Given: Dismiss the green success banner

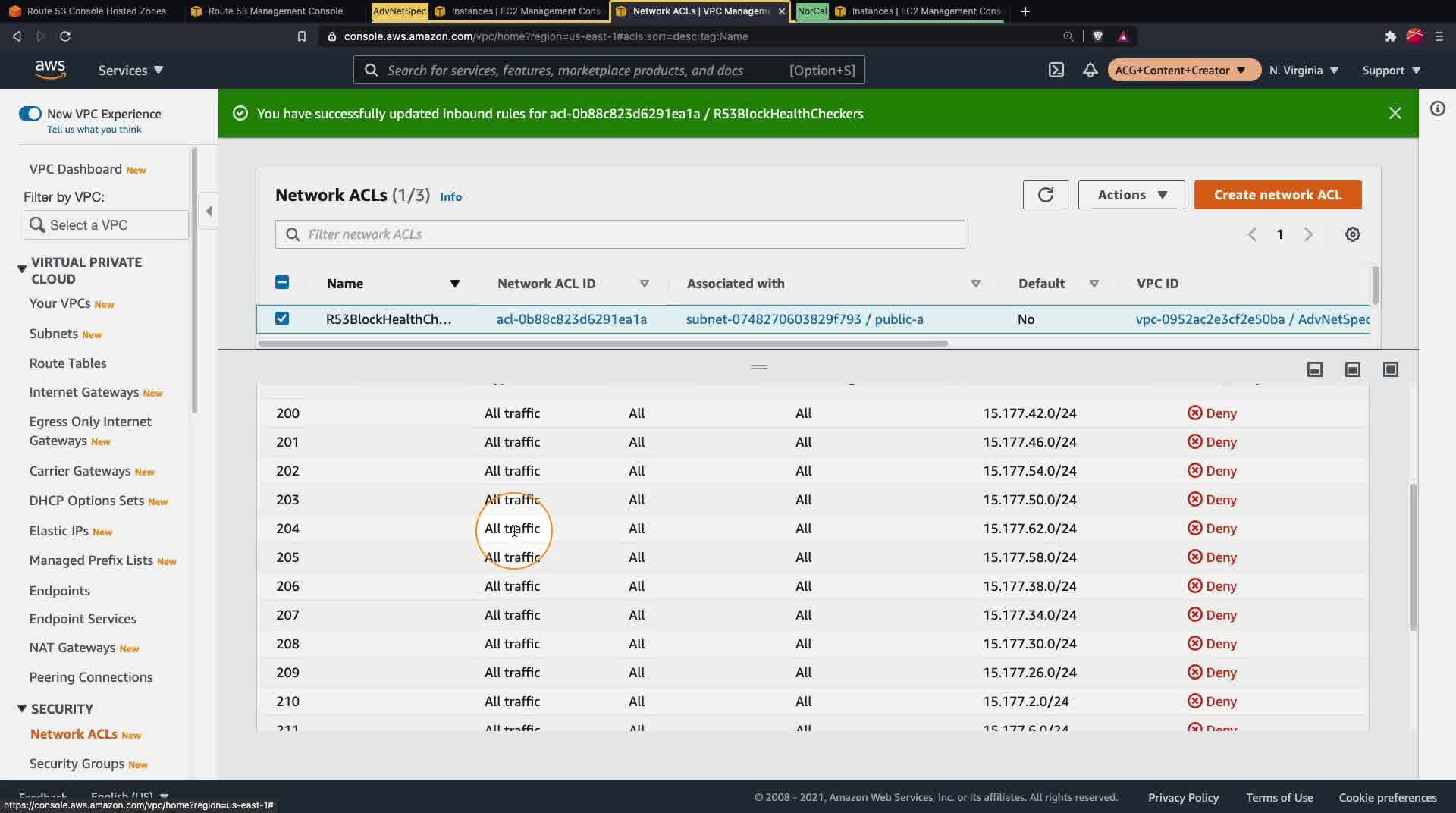Looking at the screenshot, I should pyautogui.click(x=1395, y=113).
